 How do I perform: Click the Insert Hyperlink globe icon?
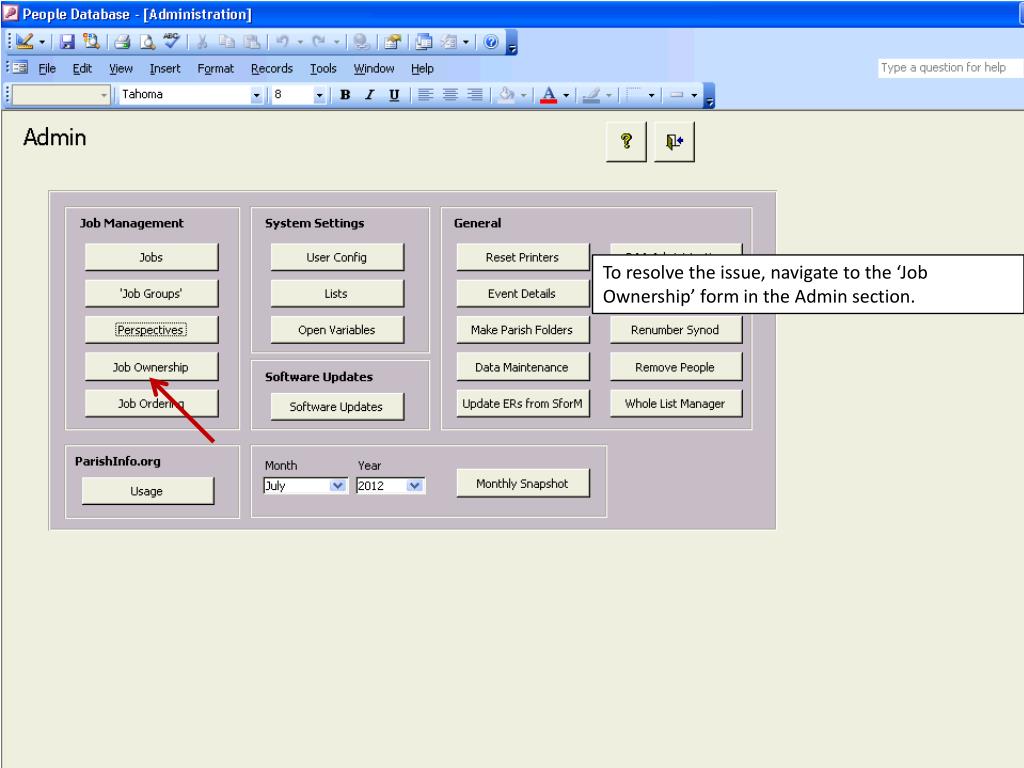[x=360, y=42]
